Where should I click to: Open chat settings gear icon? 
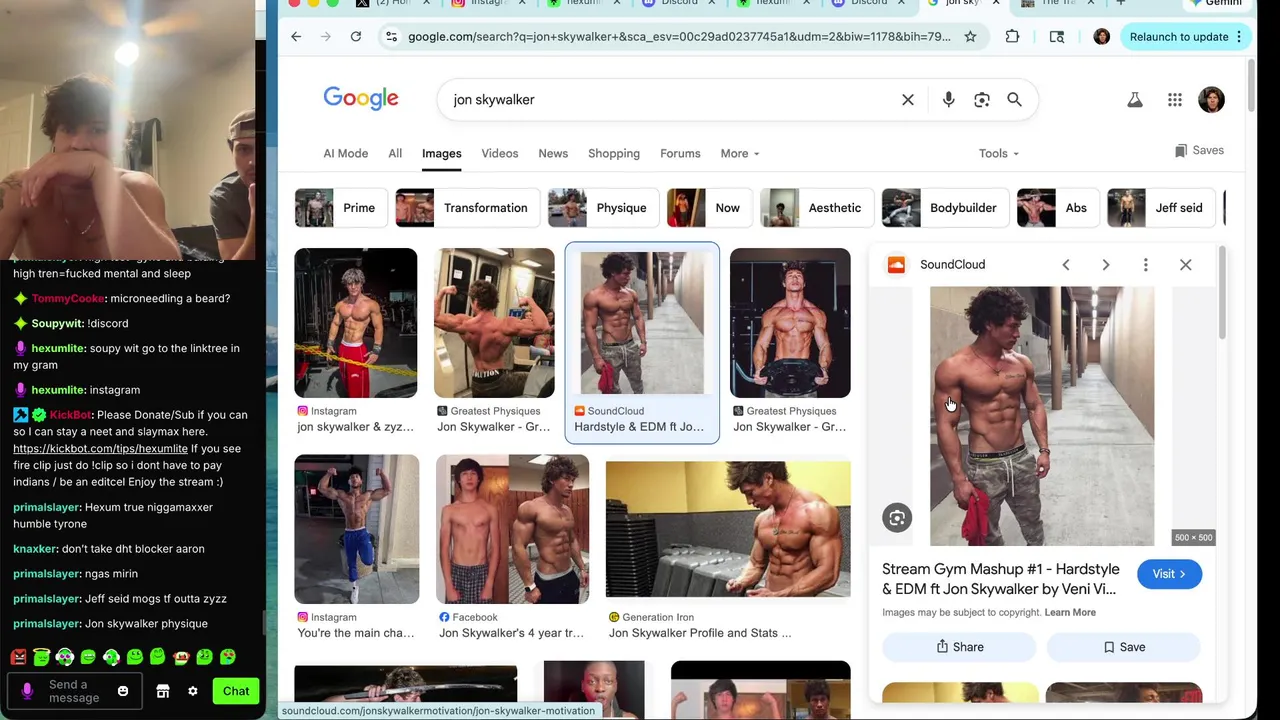point(193,691)
